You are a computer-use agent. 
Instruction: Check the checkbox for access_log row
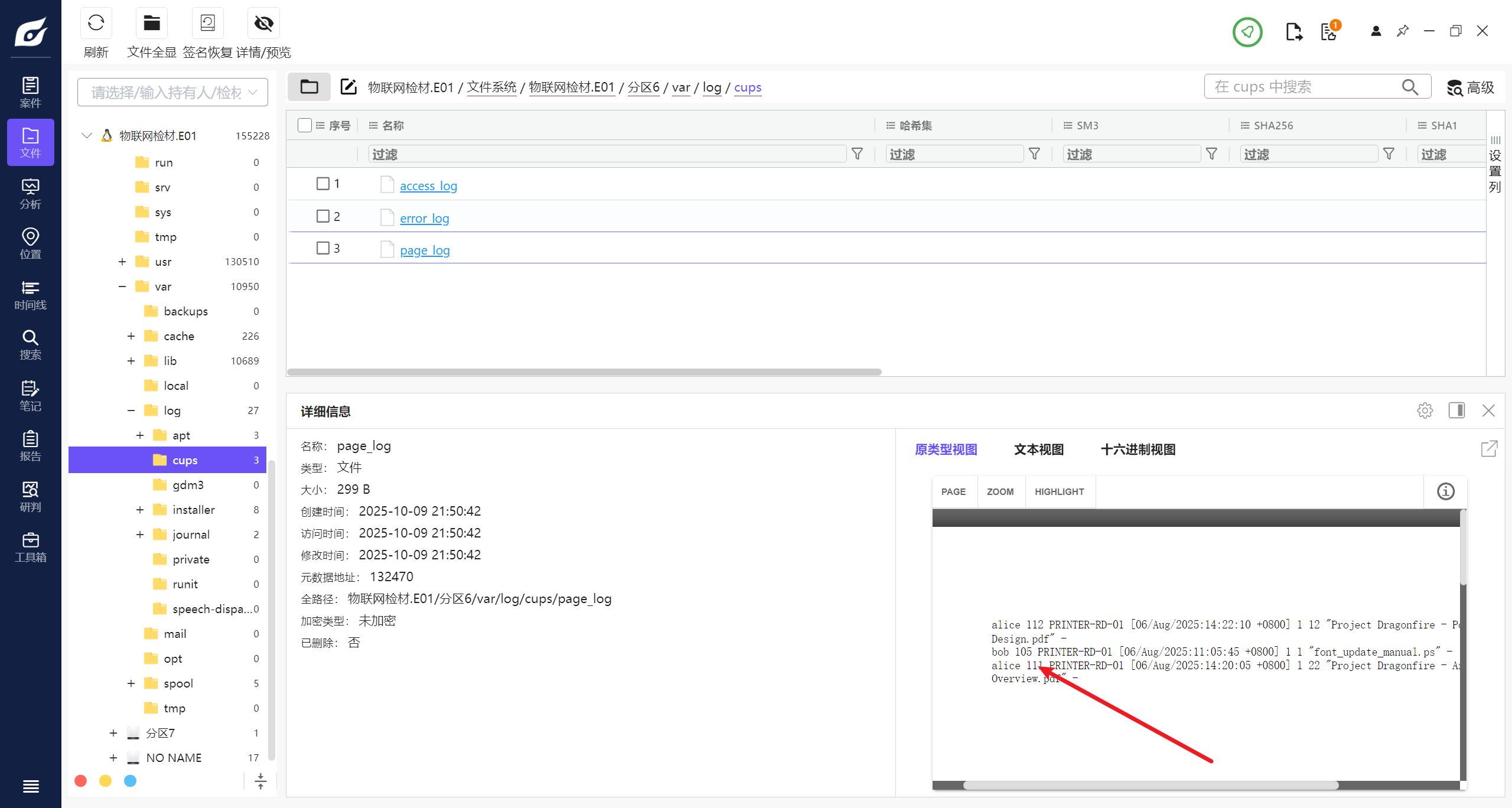point(322,184)
